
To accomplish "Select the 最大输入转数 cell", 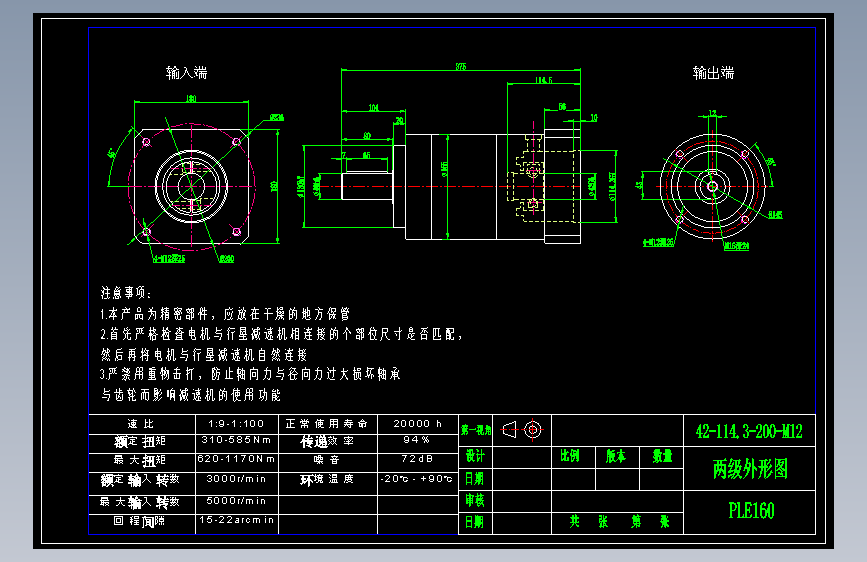I will pos(142,502).
